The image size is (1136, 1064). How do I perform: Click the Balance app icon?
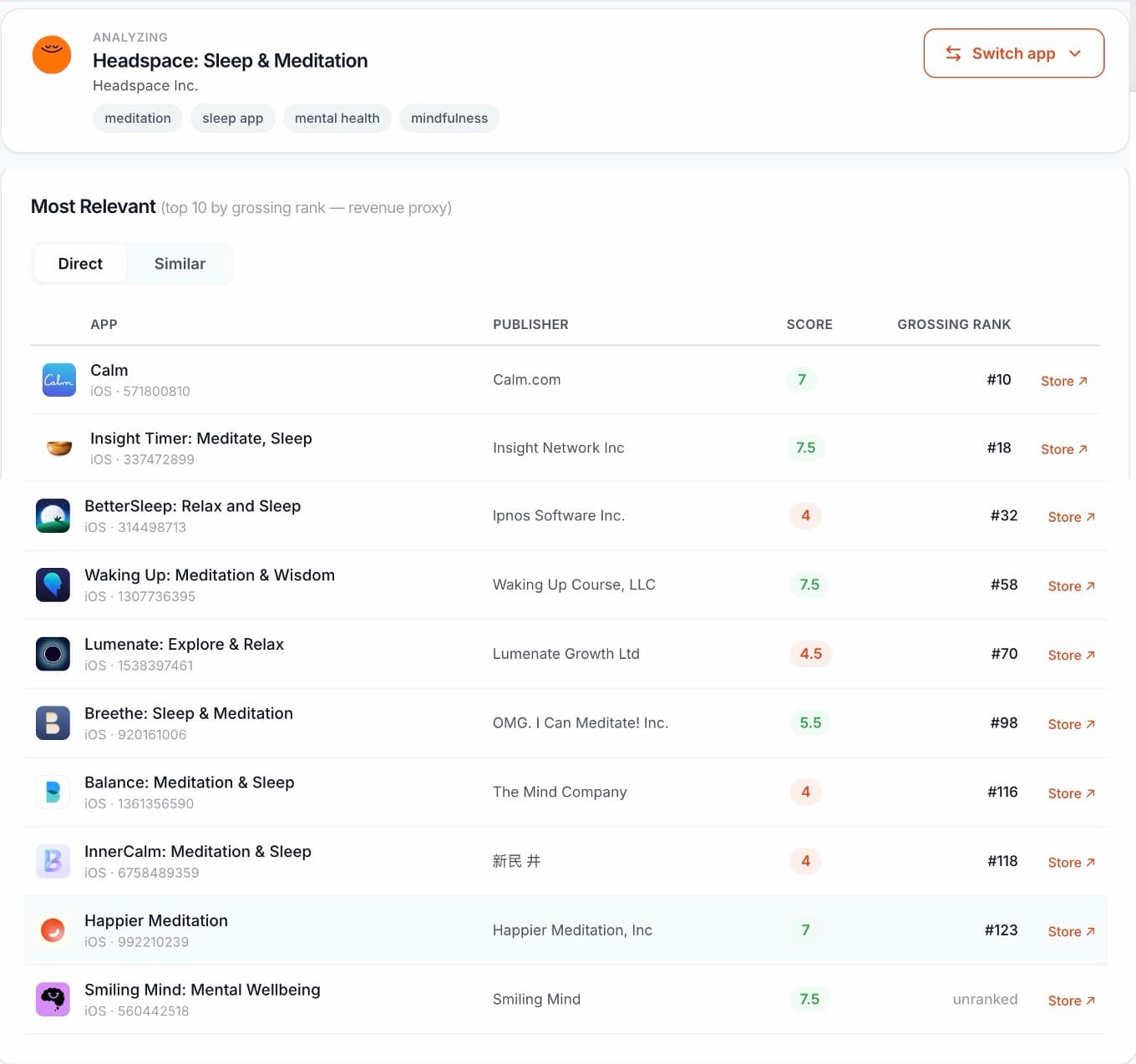(53, 793)
